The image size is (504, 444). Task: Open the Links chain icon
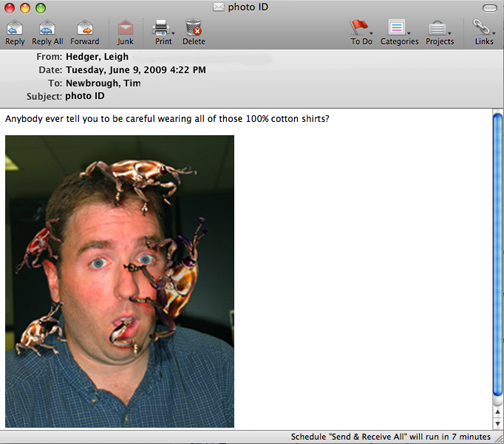point(481,27)
